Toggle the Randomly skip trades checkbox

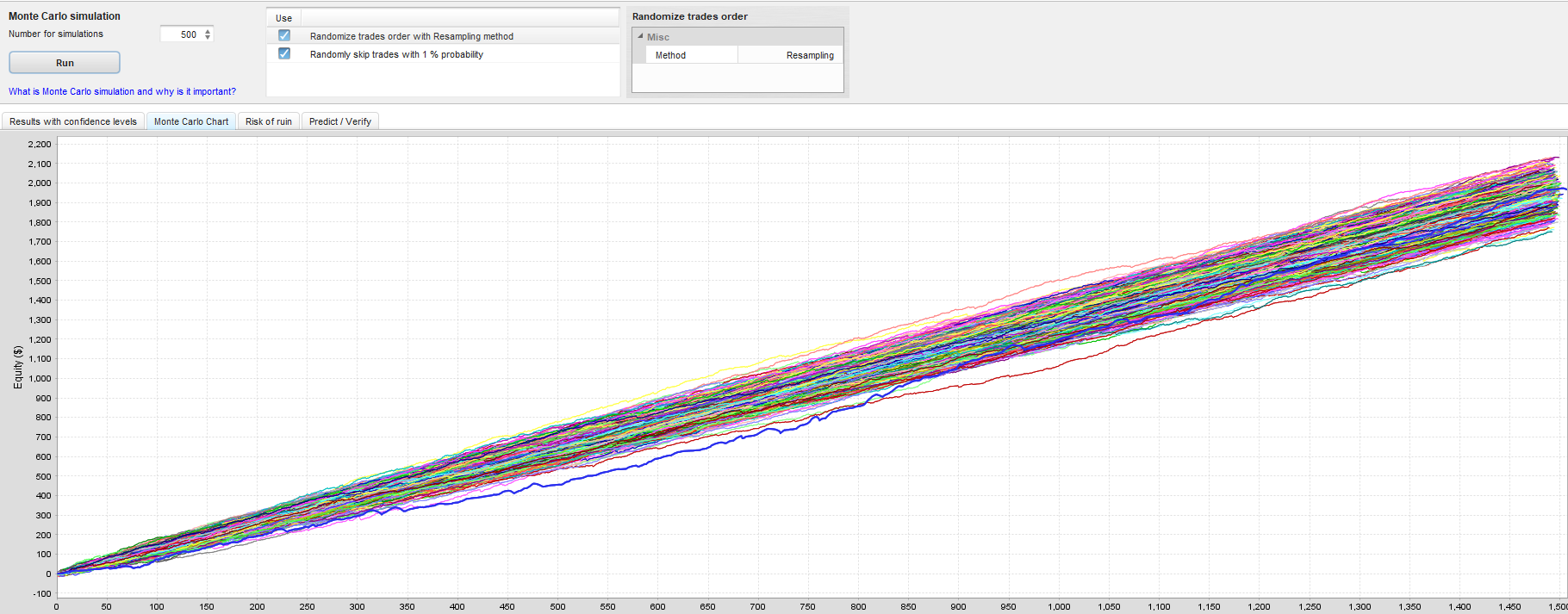coord(284,53)
